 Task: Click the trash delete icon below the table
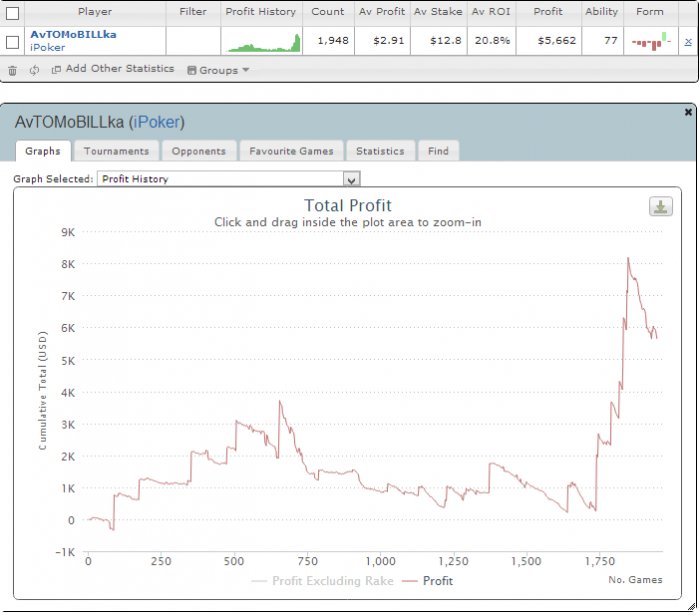pyautogui.click(x=12, y=70)
